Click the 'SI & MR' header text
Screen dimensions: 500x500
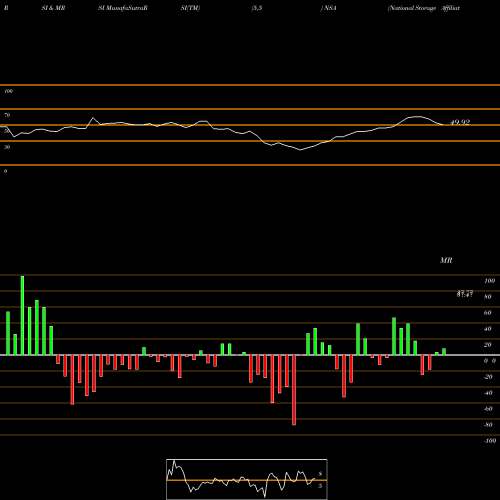coord(53,8)
